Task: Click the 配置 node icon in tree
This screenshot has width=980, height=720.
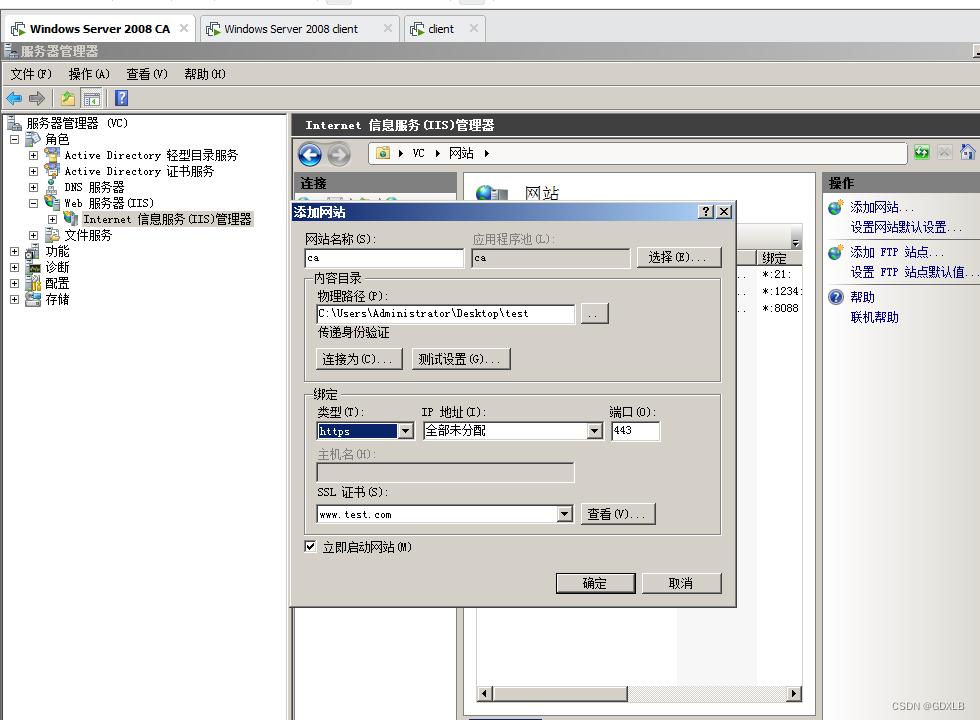Action: tap(32, 283)
